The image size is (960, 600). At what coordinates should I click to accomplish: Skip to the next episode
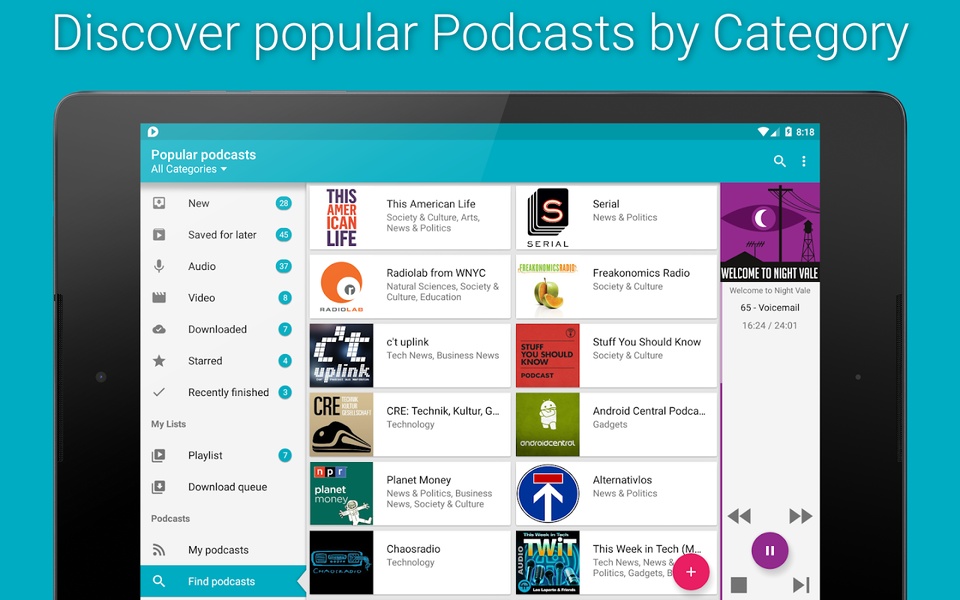point(801,585)
